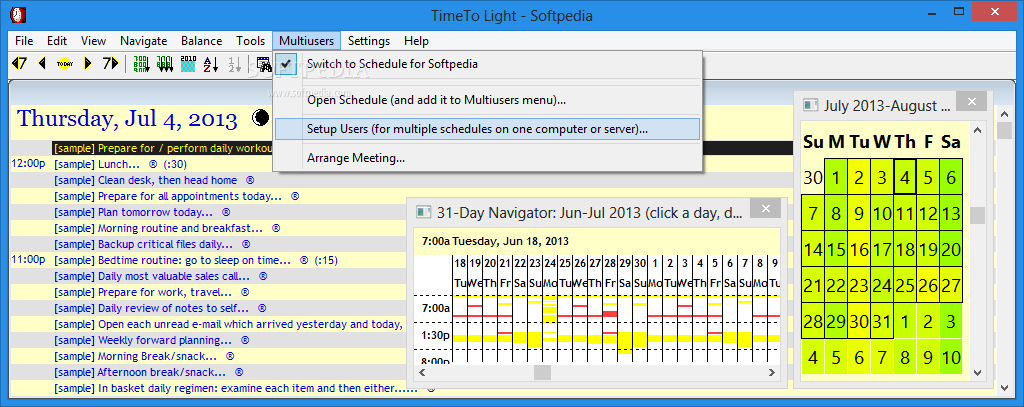The height and width of the screenshot is (407, 1024).
Task: Click the 31-Day Navigator window icon
Action: tap(424, 212)
